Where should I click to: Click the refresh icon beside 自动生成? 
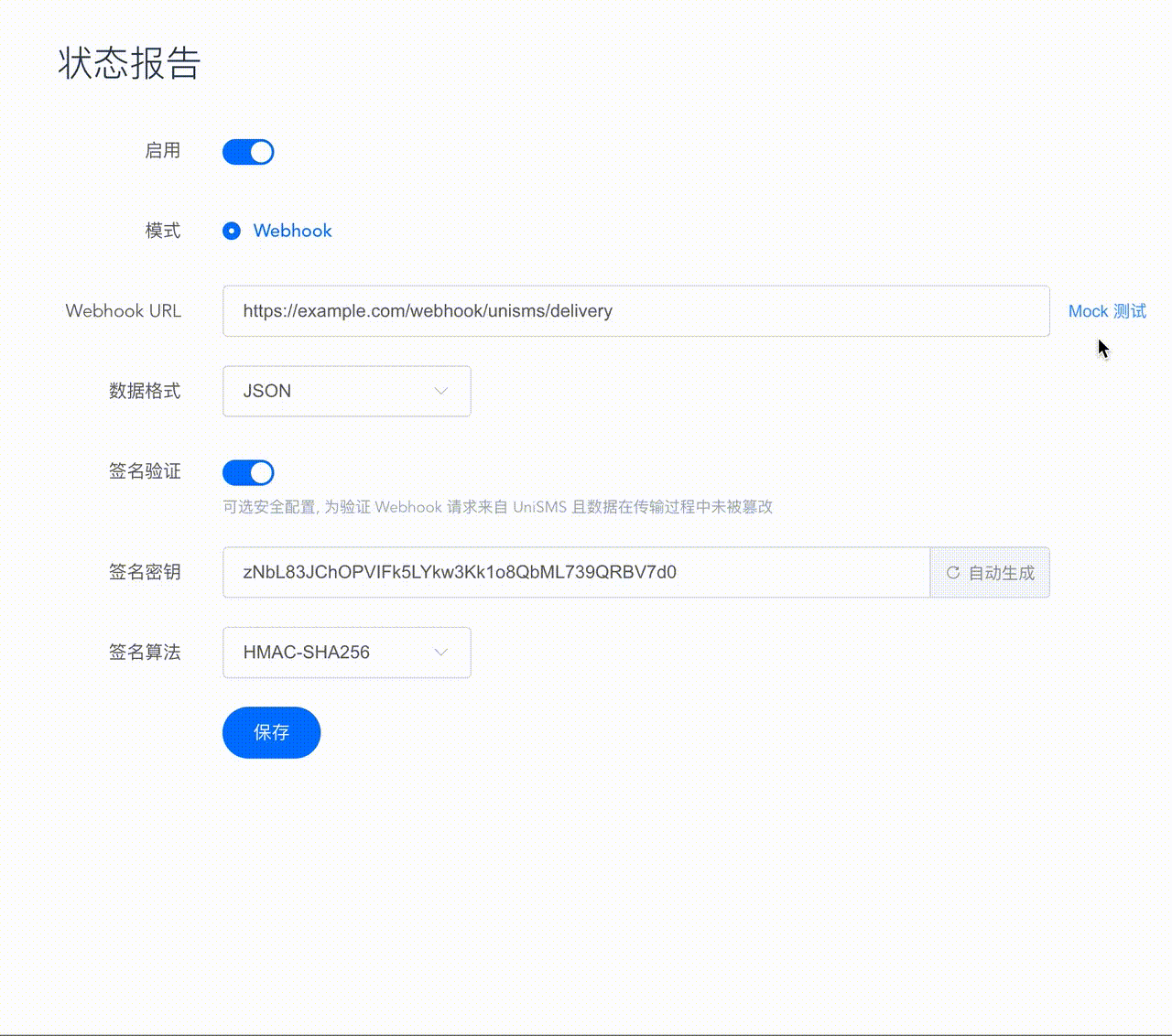952,573
